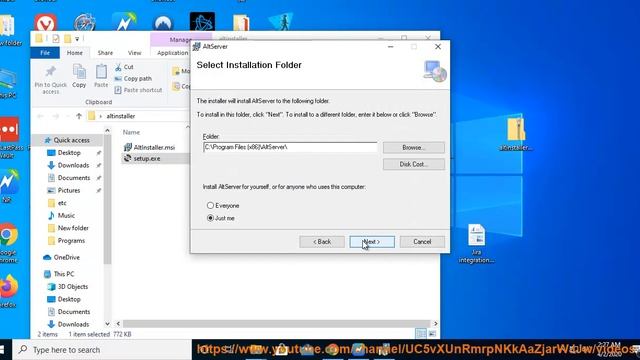640x360 pixels.
Task: Click the Cut scissors icon
Action: tap(118, 67)
